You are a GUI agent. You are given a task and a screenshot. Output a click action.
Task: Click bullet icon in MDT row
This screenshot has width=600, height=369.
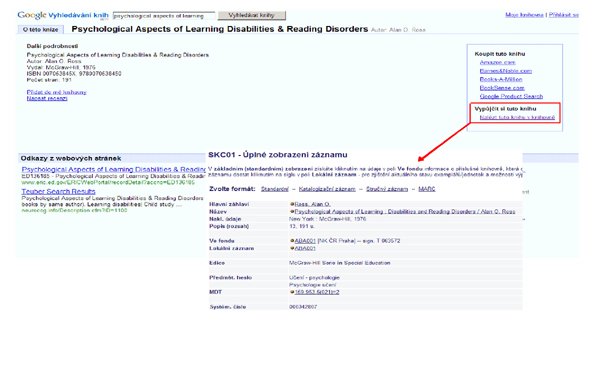click(292, 292)
